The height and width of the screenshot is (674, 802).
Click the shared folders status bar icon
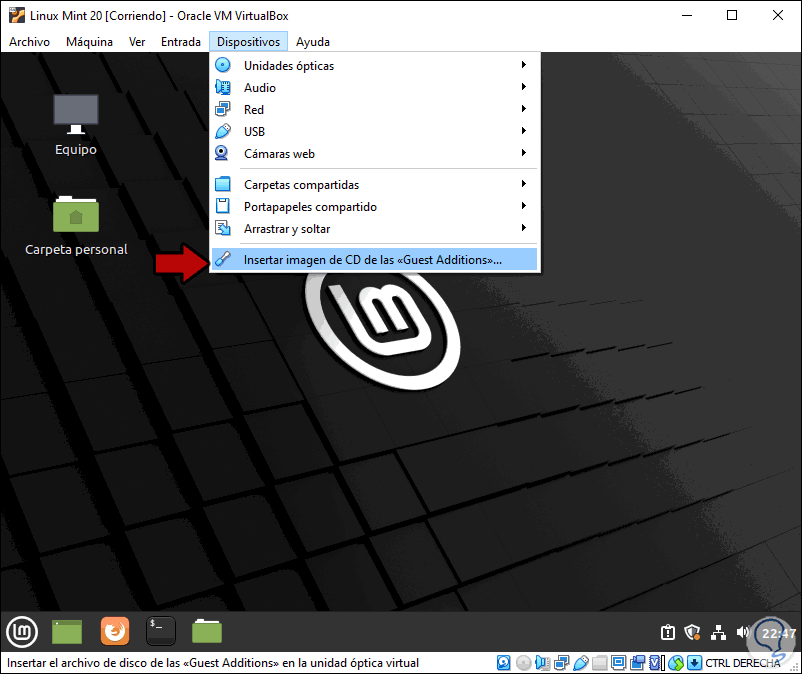coord(599,663)
